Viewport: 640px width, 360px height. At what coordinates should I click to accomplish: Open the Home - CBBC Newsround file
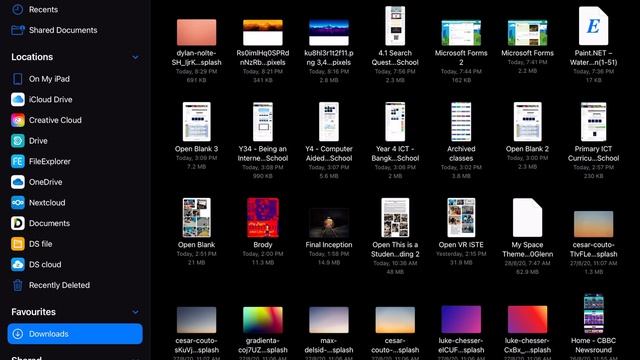(x=593, y=313)
